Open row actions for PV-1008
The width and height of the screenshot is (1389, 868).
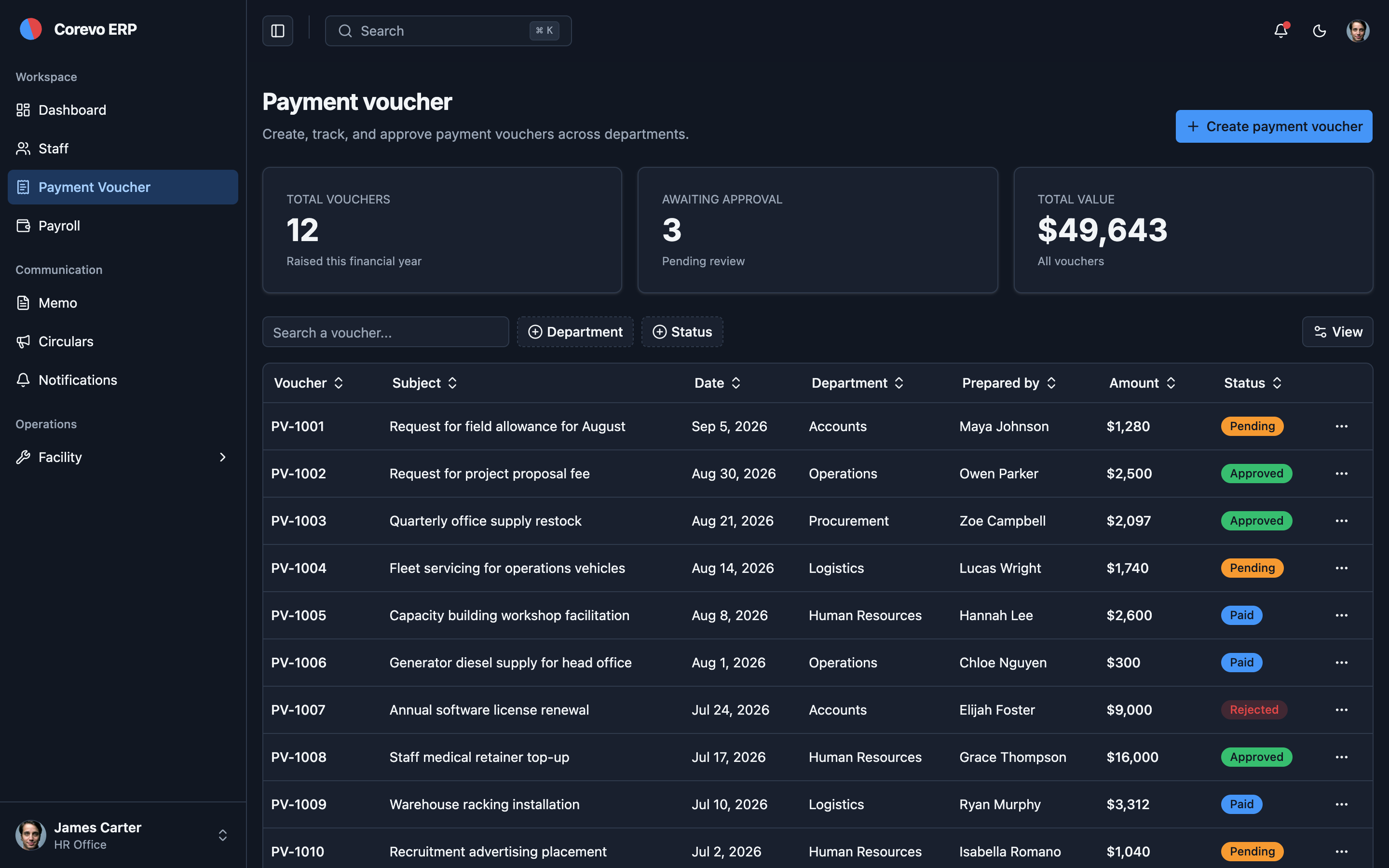(x=1341, y=757)
